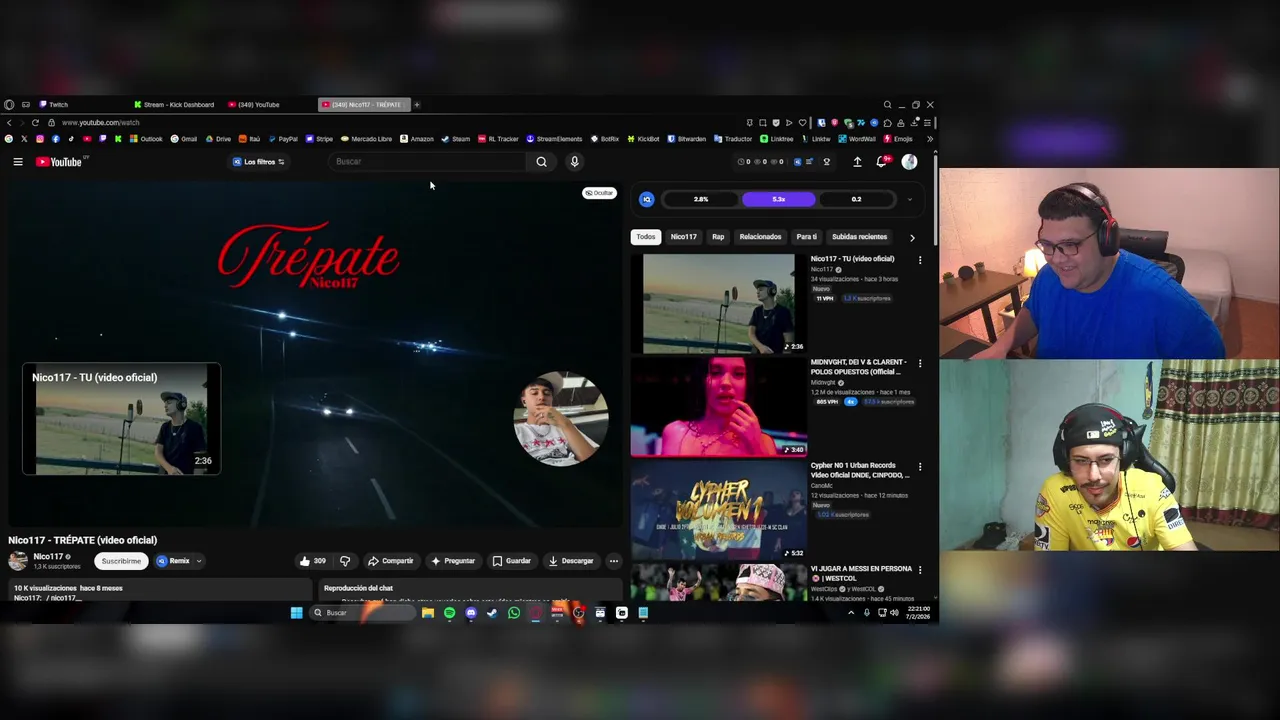Viewport: 1280px width, 720px height.
Task: Open WhatsApp from the taskbar
Action: coord(514,613)
